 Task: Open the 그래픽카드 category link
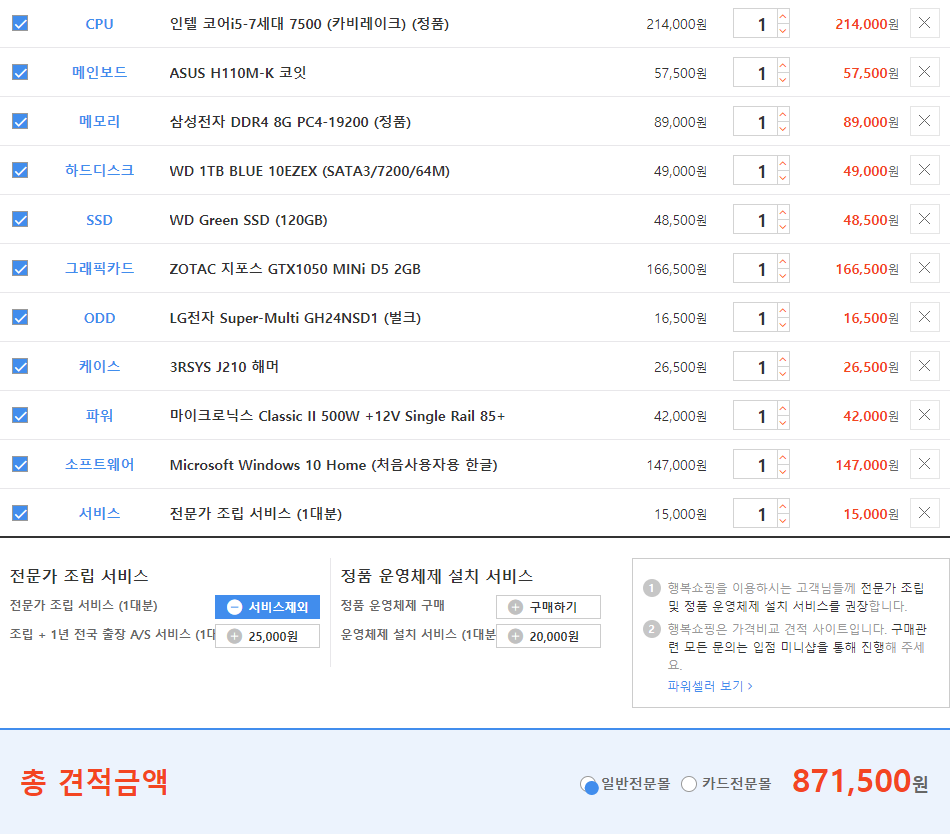(x=99, y=269)
